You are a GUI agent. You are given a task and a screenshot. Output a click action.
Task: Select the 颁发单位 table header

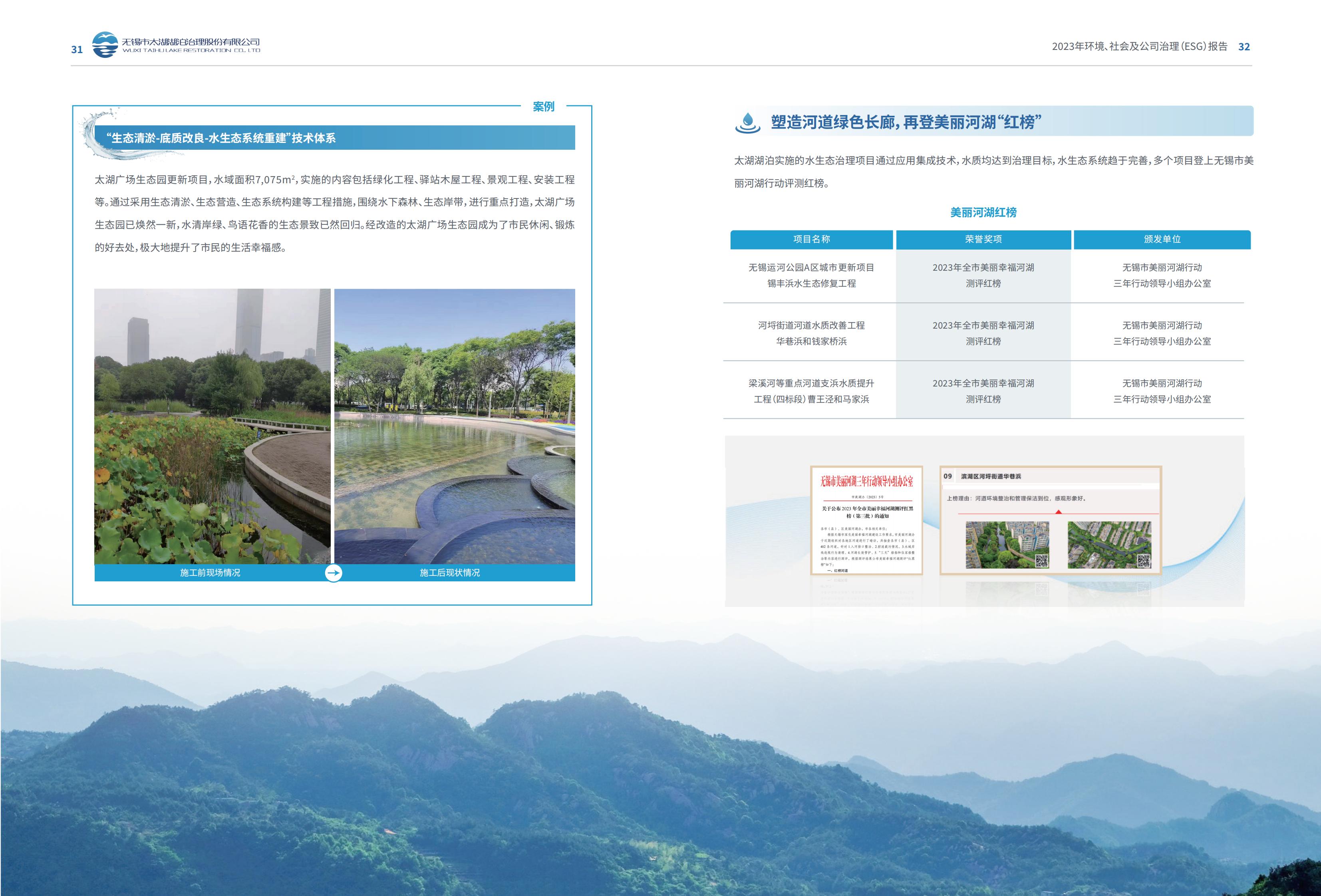tap(1162, 239)
